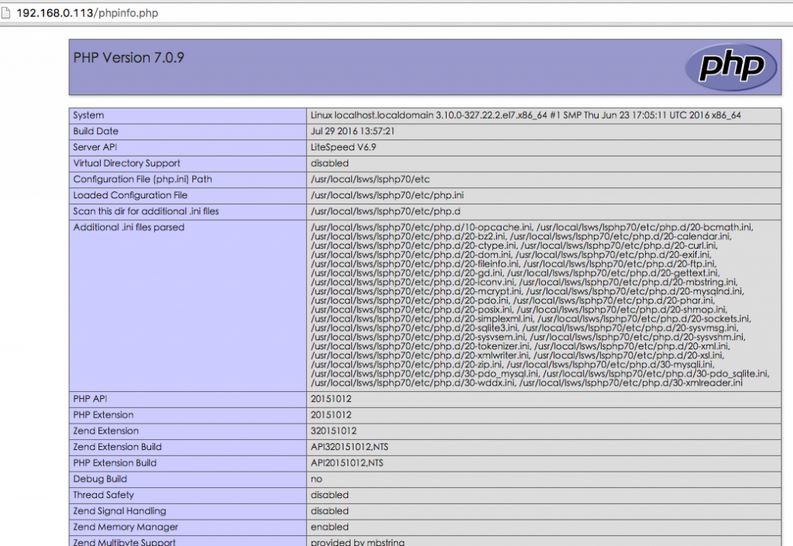Image resolution: width=793 pixels, height=546 pixels.
Task: Select the 'Zend Multibyte Support' label
Action: click(124, 542)
